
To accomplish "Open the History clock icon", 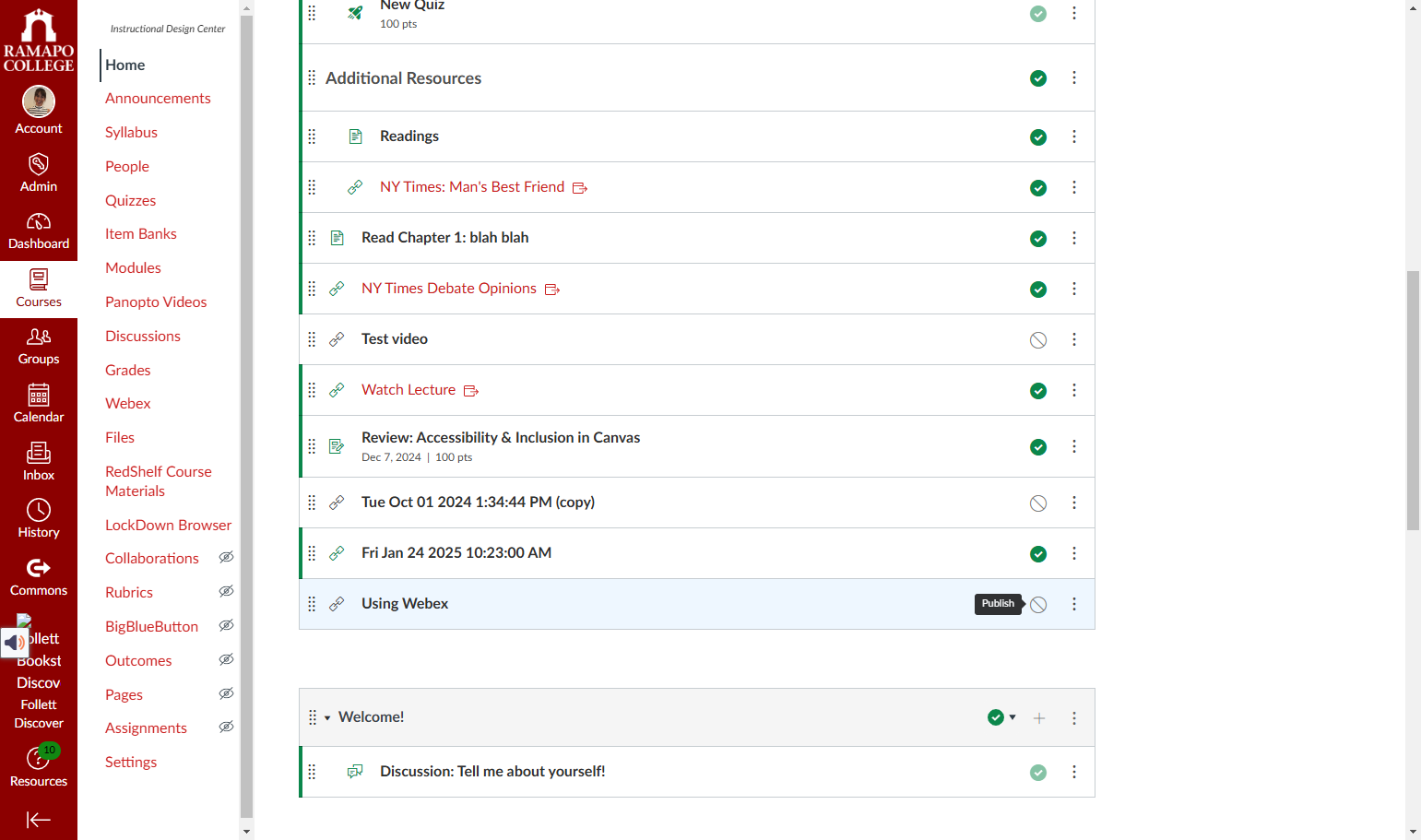I will 39,510.
